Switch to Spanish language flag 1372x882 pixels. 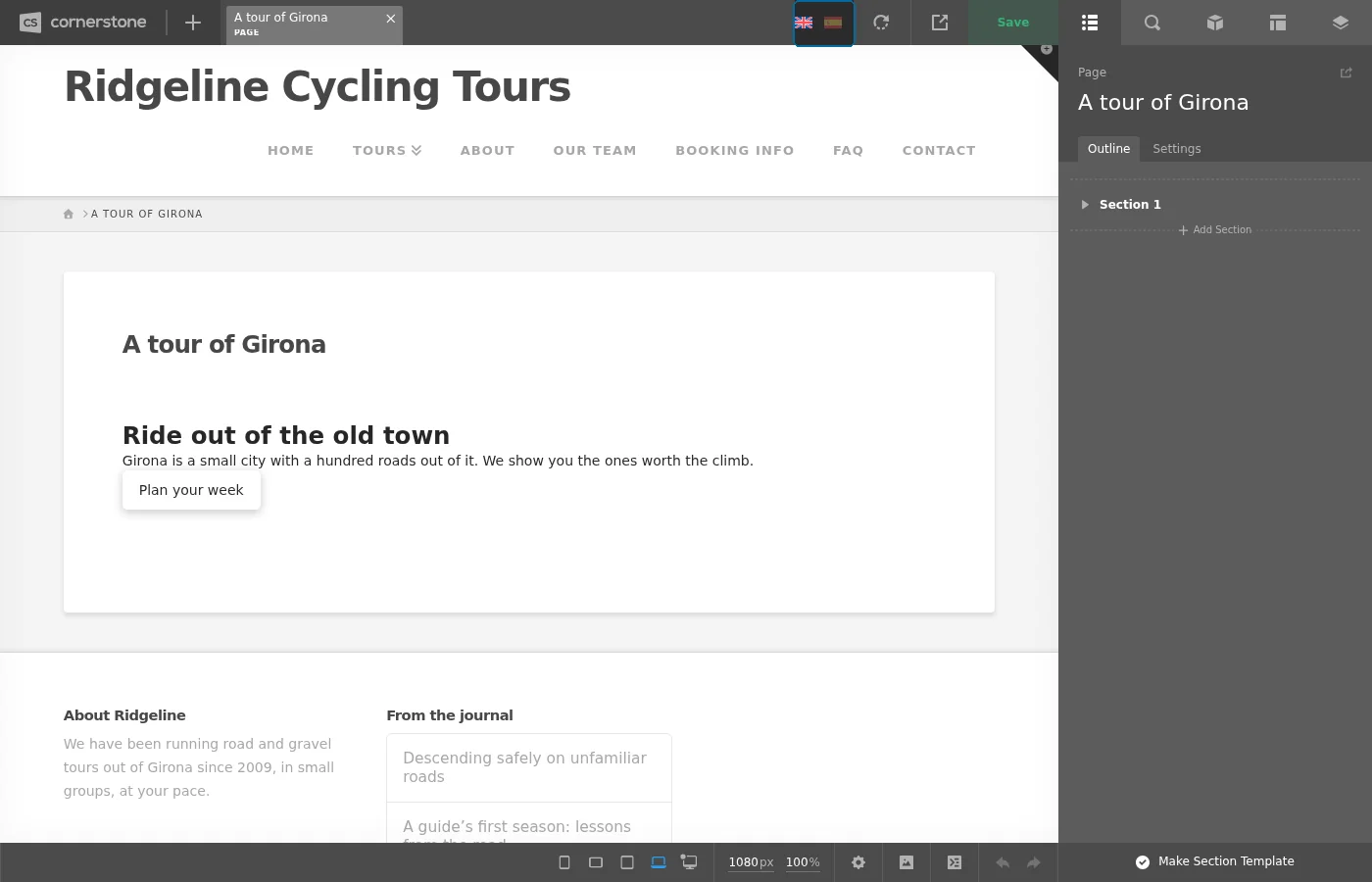(x=833, y=23)
